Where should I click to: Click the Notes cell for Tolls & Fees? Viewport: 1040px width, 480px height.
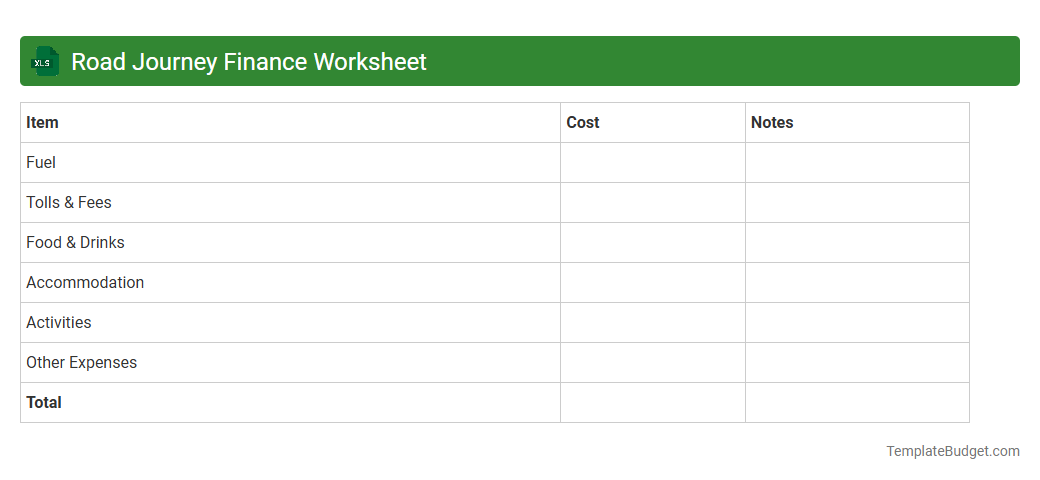click(857, 203)
